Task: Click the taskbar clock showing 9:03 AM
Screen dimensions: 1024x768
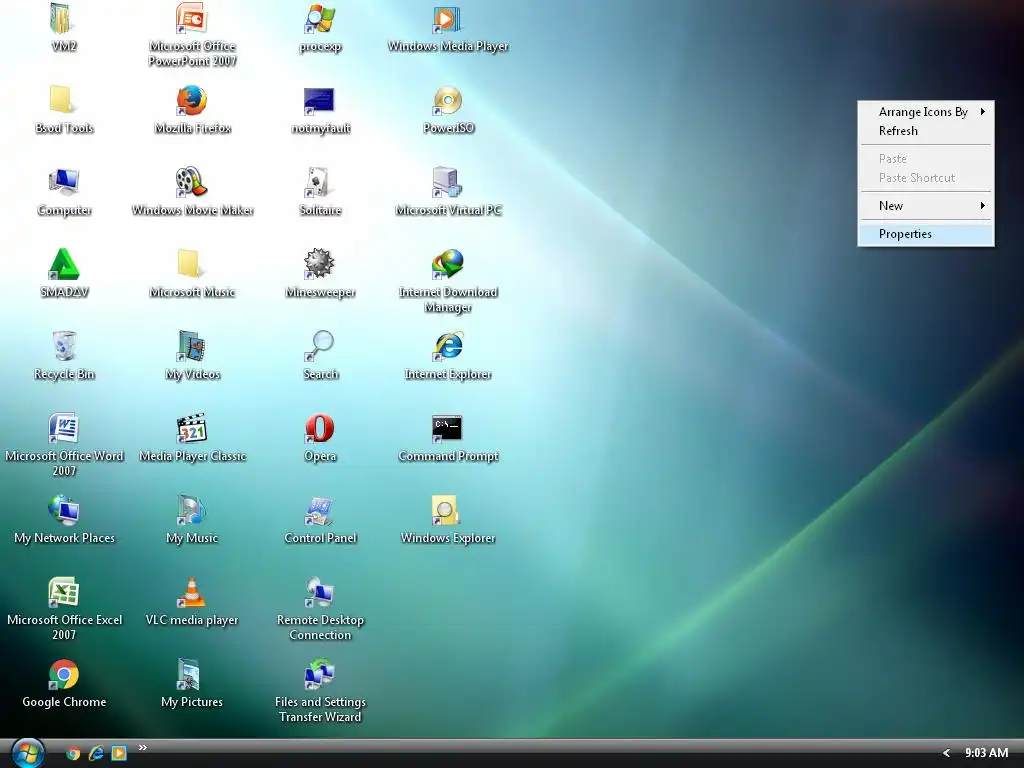Action: 986,753
